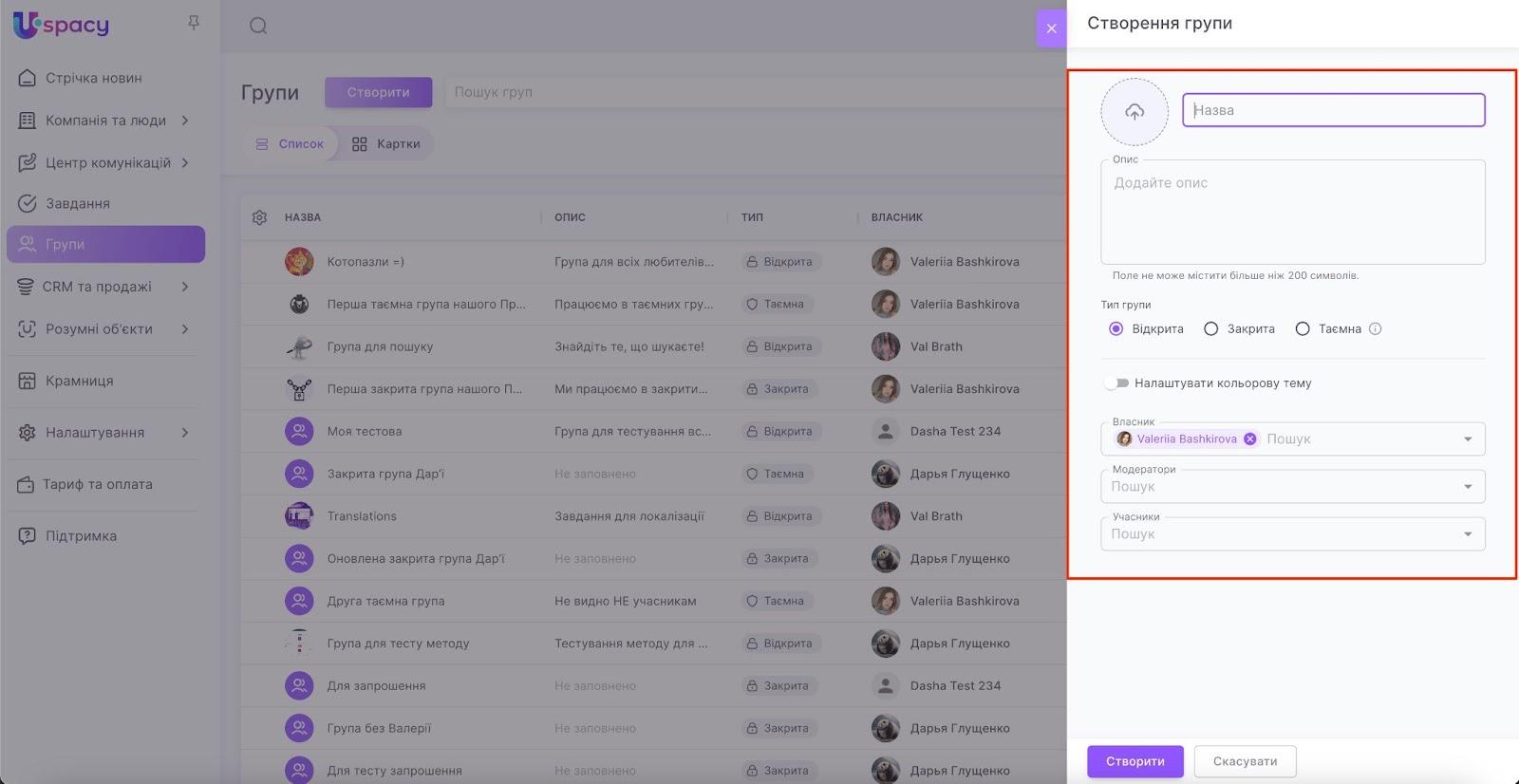
Task: Open Перша таємна група нашого row name
Action: click(x=426, y=305)
